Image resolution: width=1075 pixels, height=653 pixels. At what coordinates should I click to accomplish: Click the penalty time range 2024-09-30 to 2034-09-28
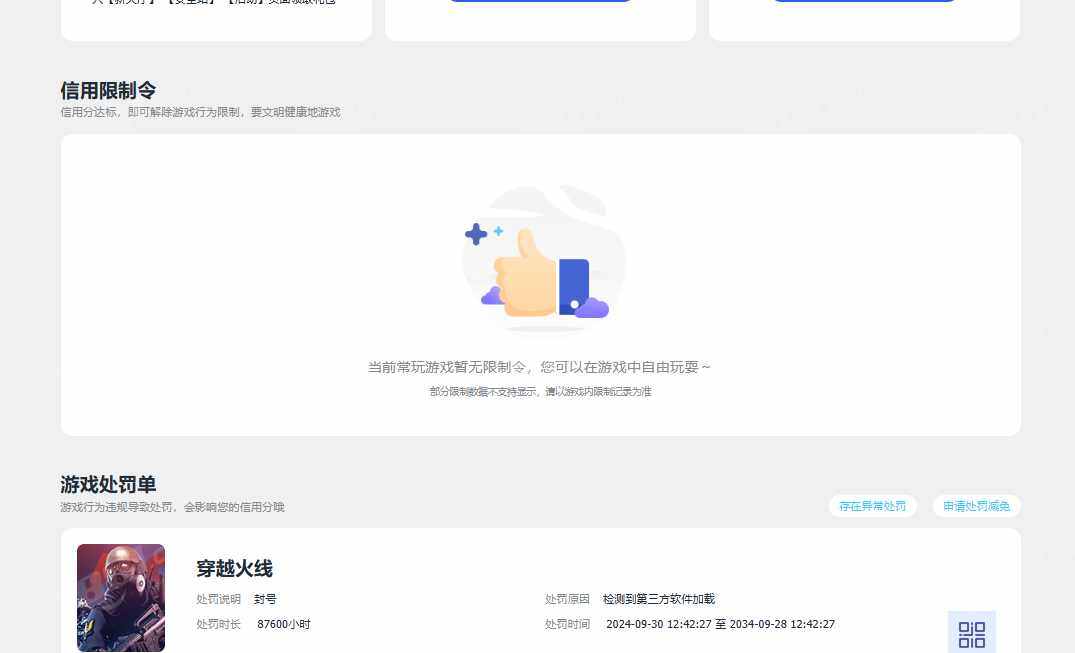[721, 624]
